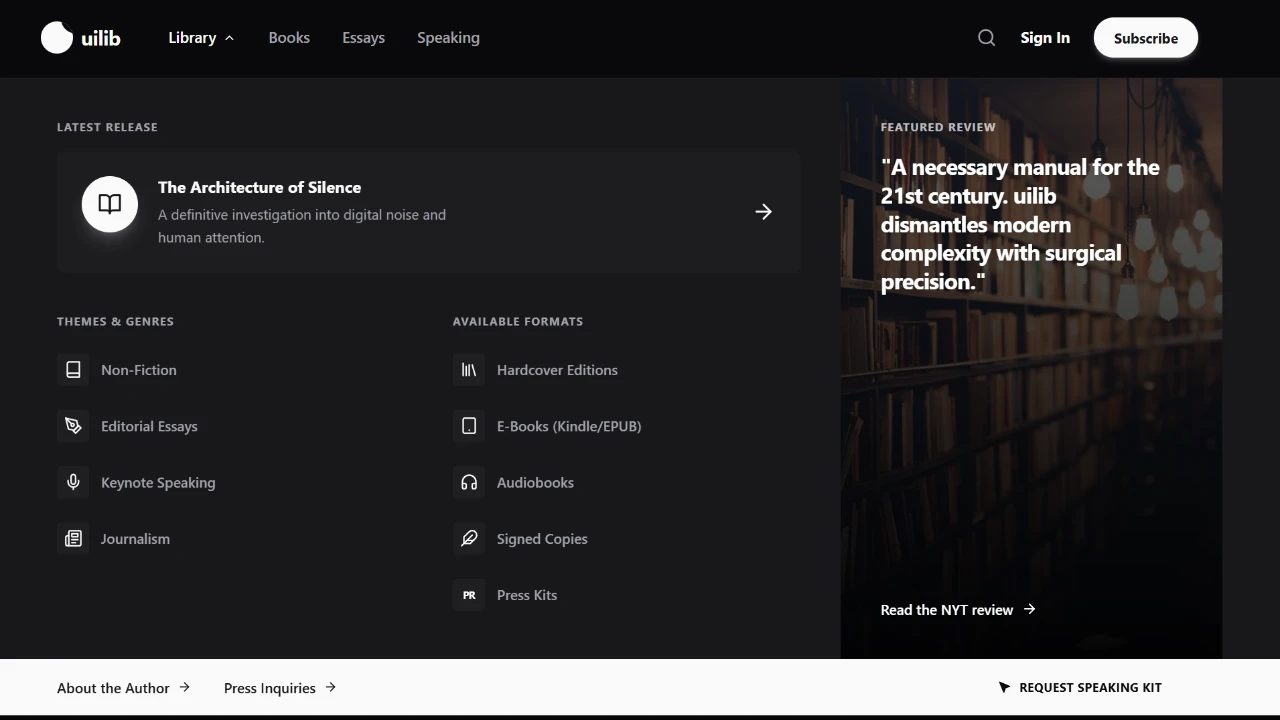The height and width of the screenshot is (720, 1280).
Task: Select the Signed Copies quill icon
Action: 469,538
